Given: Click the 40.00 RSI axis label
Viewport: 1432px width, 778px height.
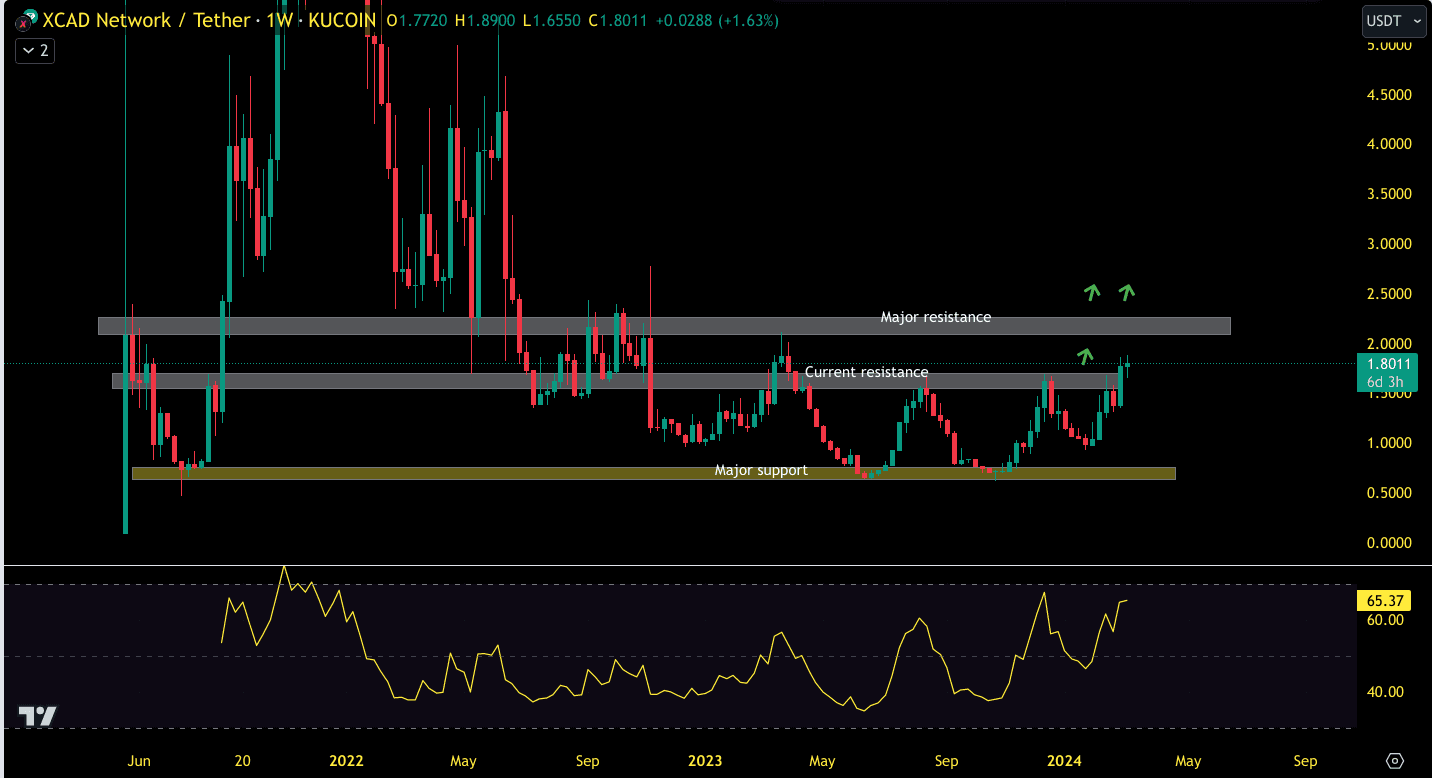Looking at the screenshot, I should [x=1385, y=692].
